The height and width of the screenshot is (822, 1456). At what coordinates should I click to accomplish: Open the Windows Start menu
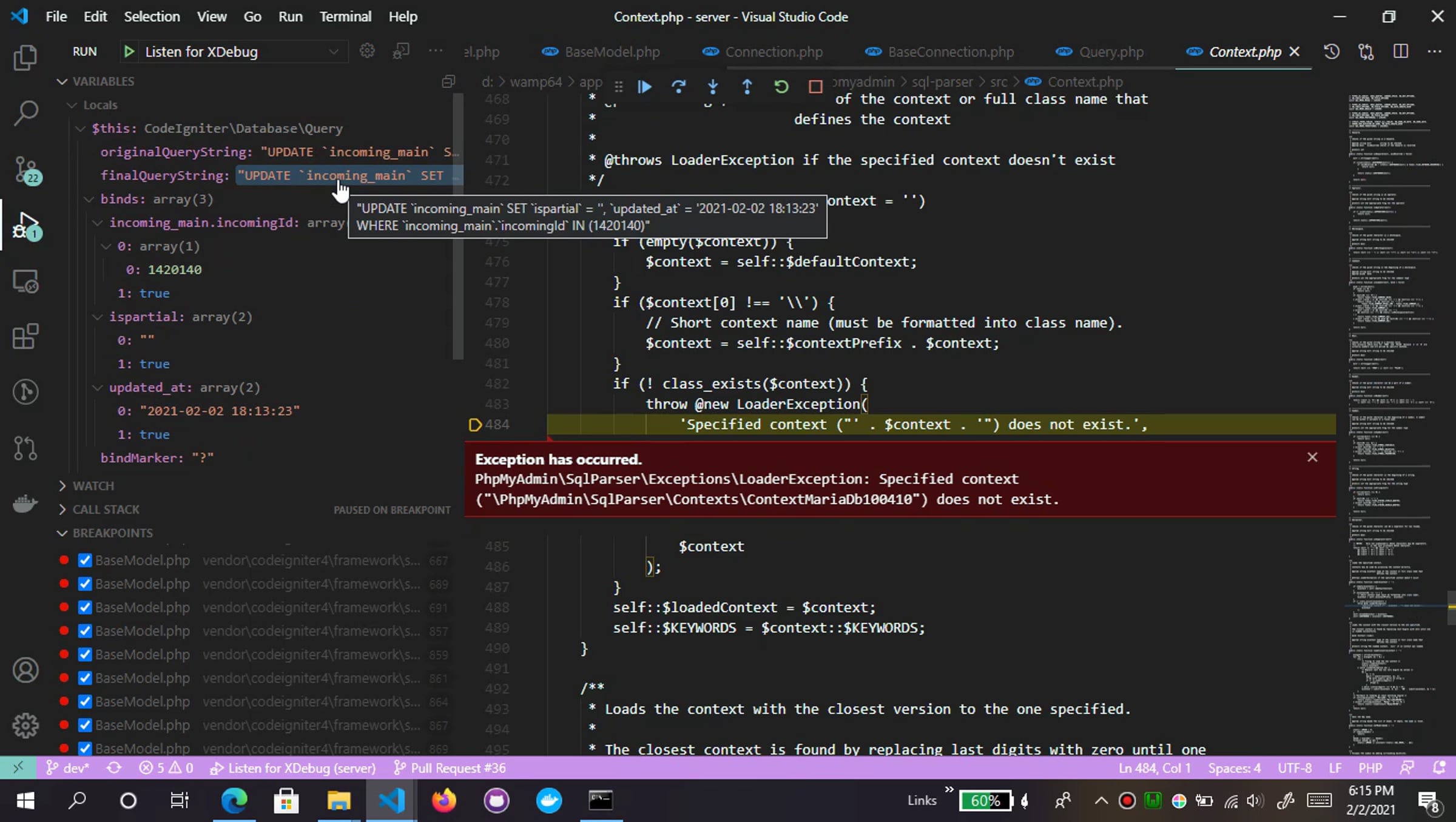pyautogui.click(x=25, y=801)
